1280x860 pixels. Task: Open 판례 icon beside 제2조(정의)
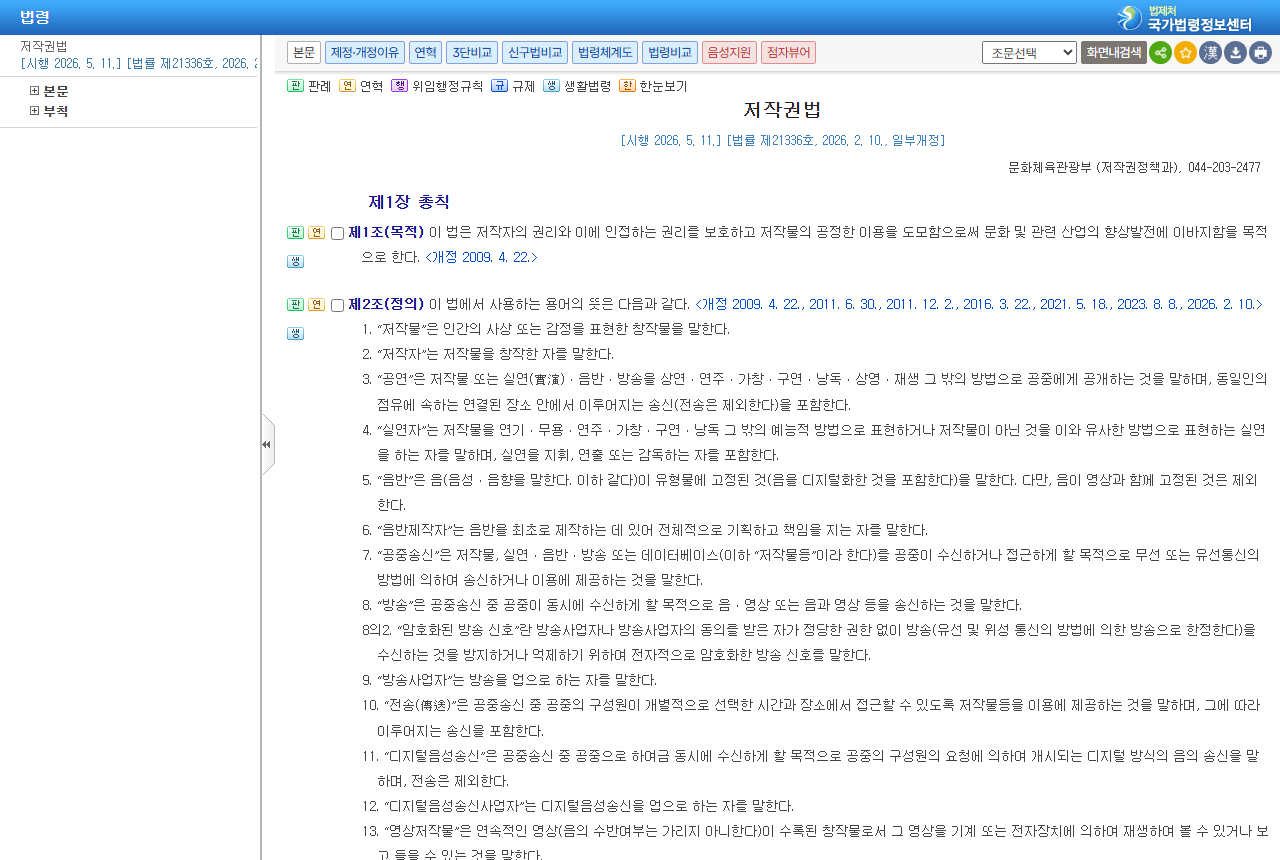[295, 305]
